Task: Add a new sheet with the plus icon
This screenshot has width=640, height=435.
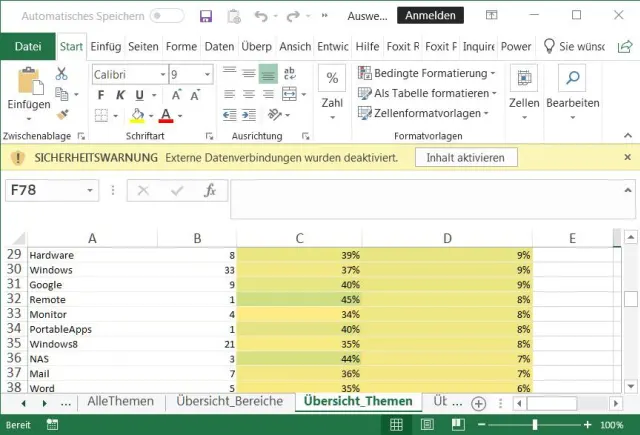Action: click(x=478, y=402)
